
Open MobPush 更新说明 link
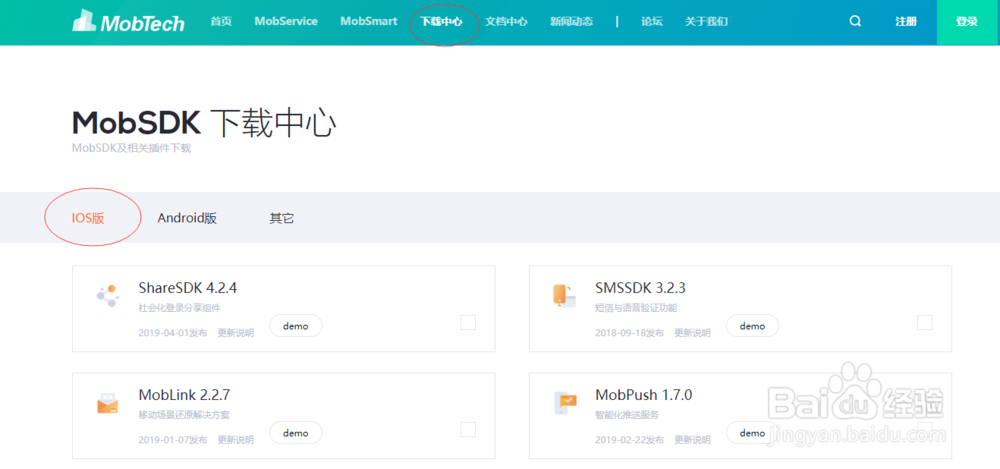[x=692, y=440]
